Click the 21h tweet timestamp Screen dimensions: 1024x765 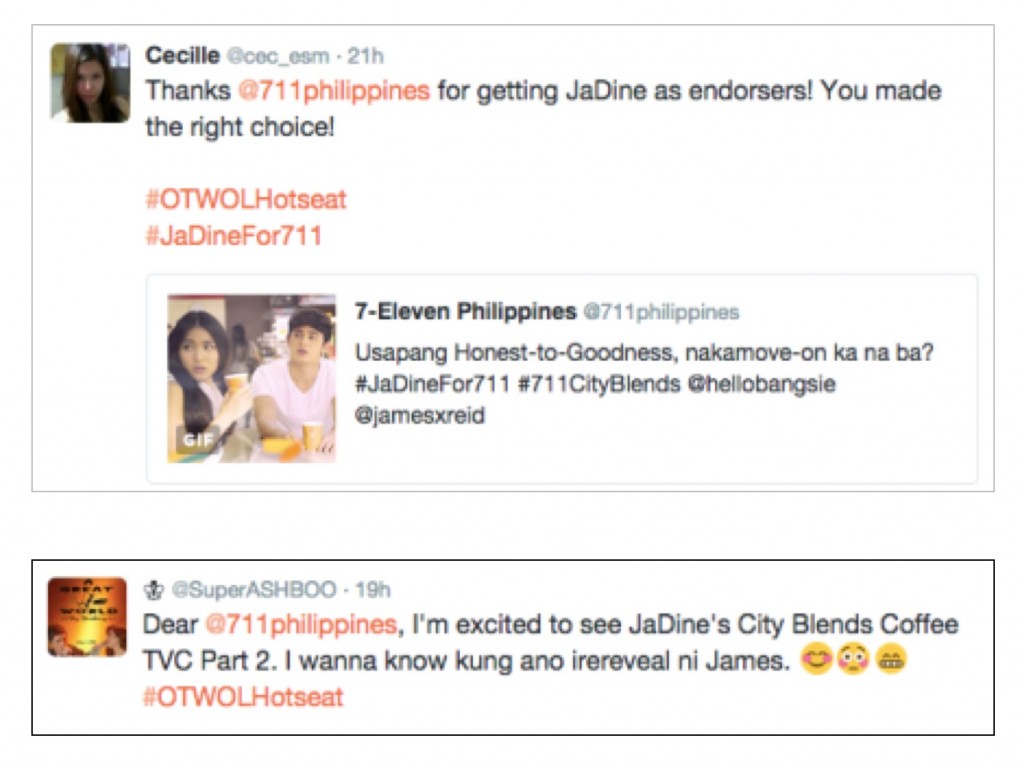click(x=365, y=56)
